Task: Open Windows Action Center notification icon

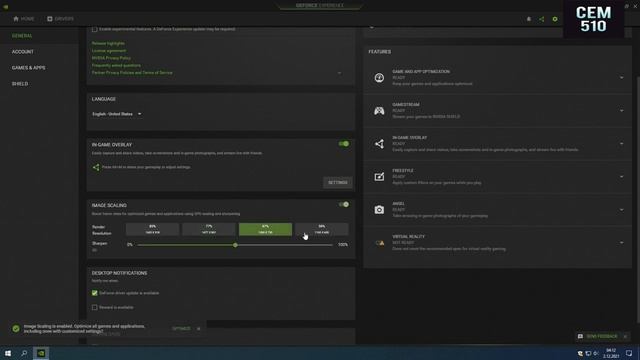Action: coord(629,353)
